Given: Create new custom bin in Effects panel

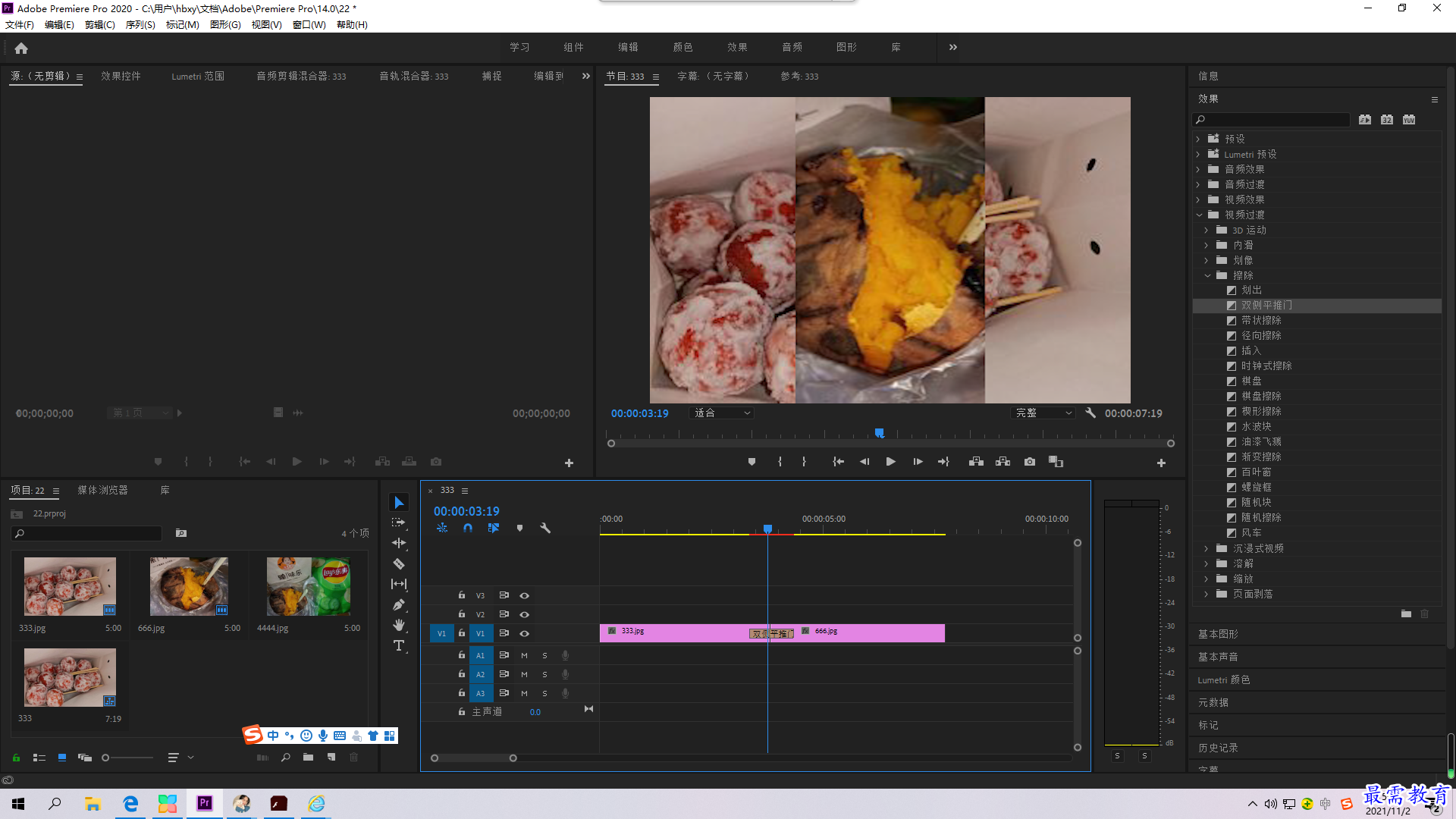Looking at the screenshot, I should point(1406,614).
